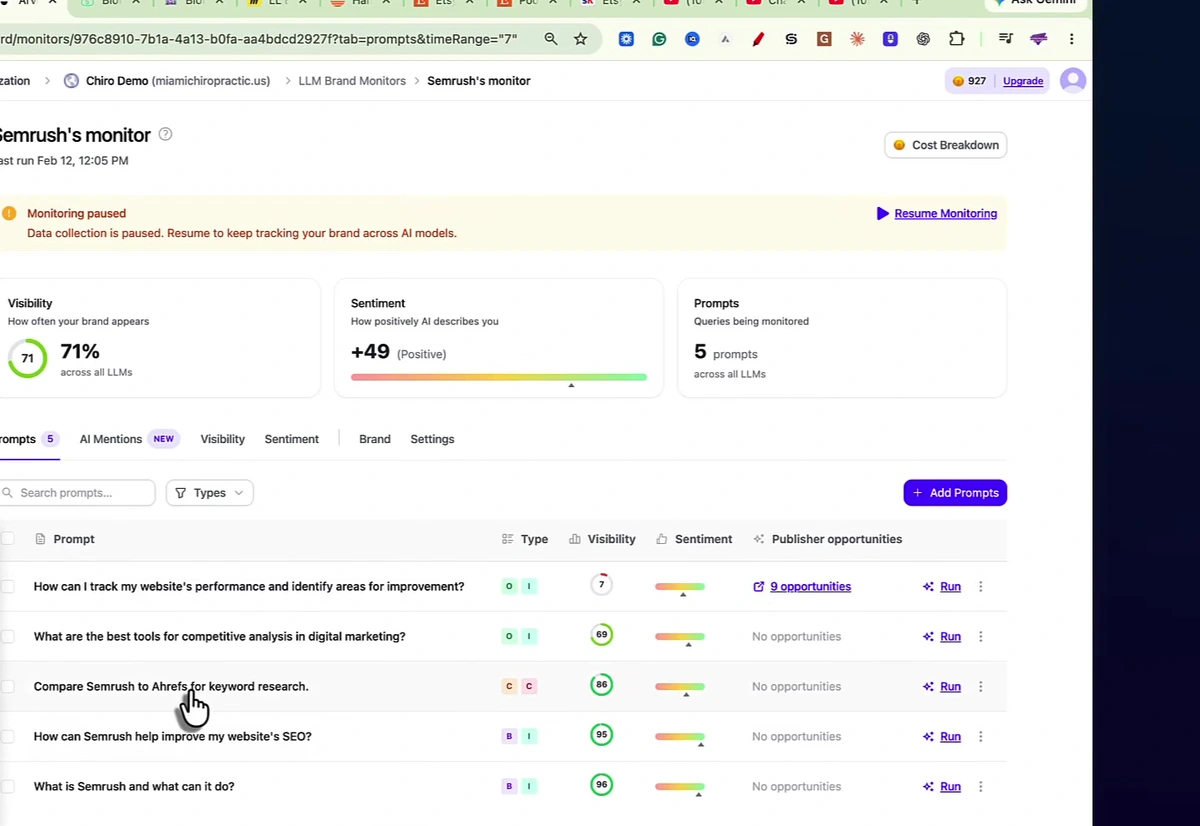Viewport: 1200px width, 826px height.
Task: Open the Types filter dropdown
Action: 209,493
